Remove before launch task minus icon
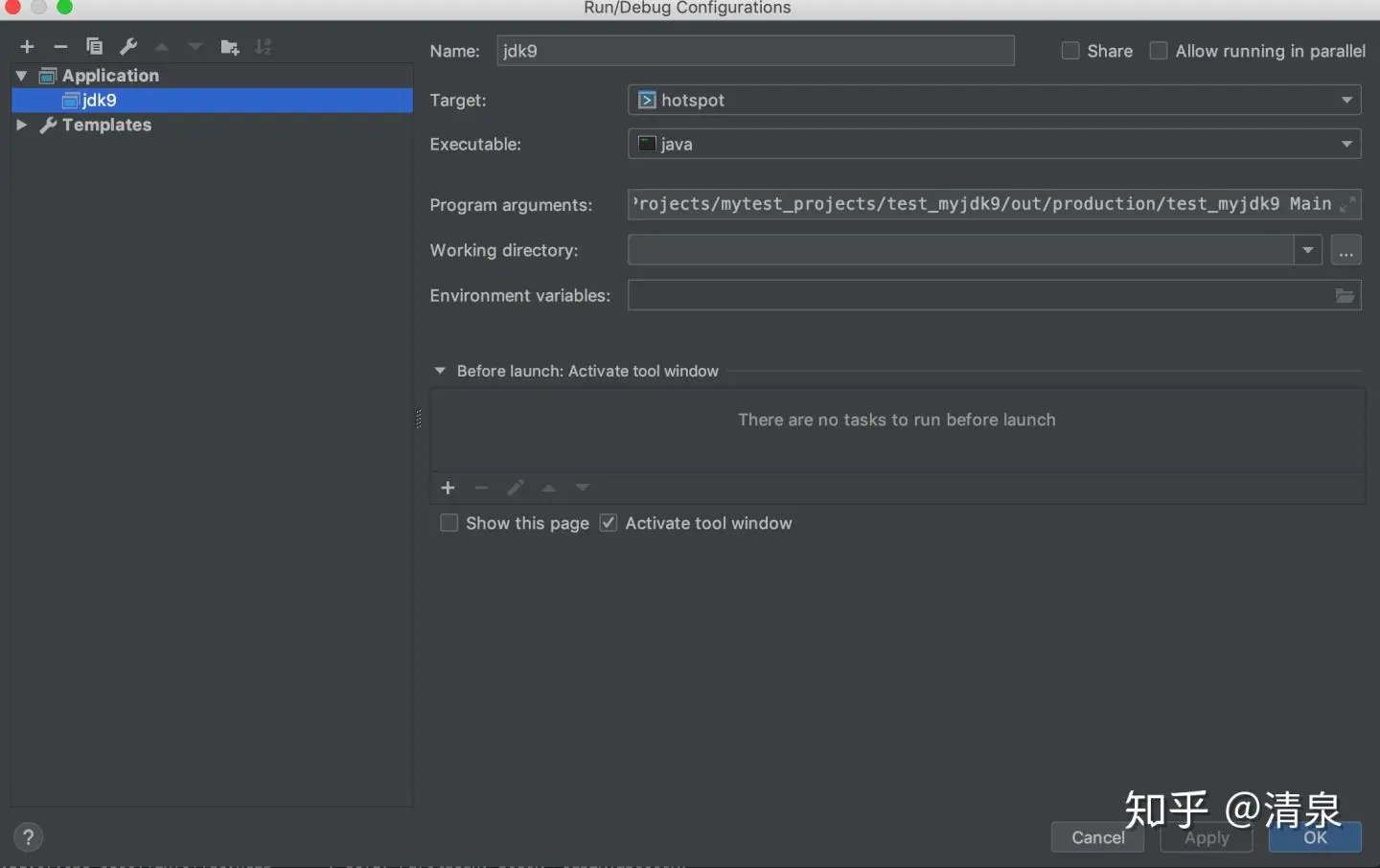The height and width of the screenshot is (868, 1380). pyautogui.click(x=481, y=488)
